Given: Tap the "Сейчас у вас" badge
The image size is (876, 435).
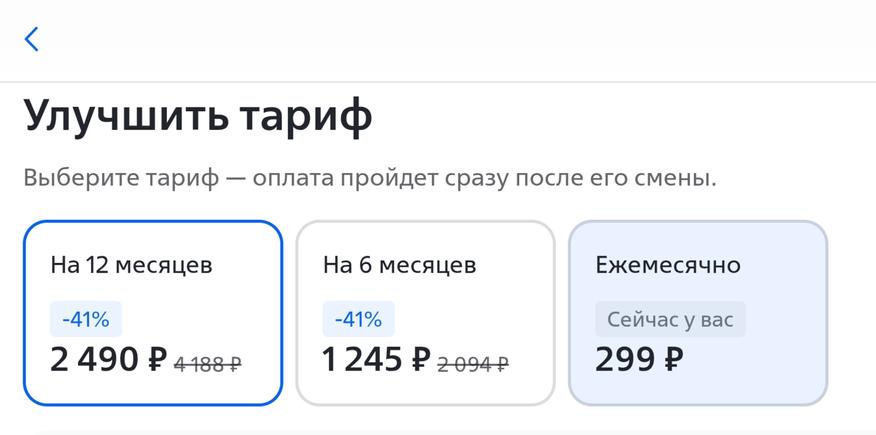Looking at the screenshot, I should click(x=670, y=320).
